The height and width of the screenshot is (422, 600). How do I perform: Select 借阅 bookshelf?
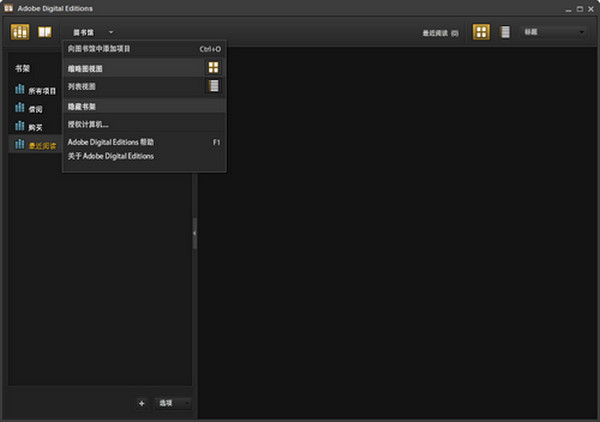pos(35,109)
